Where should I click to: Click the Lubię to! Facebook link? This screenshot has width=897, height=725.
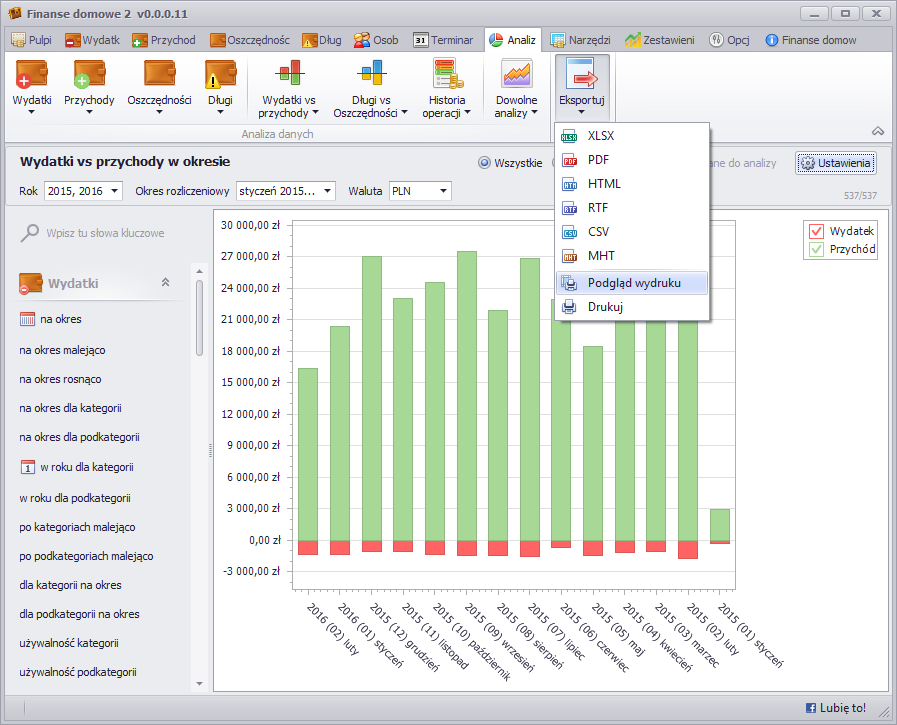[x=836, y=708]
